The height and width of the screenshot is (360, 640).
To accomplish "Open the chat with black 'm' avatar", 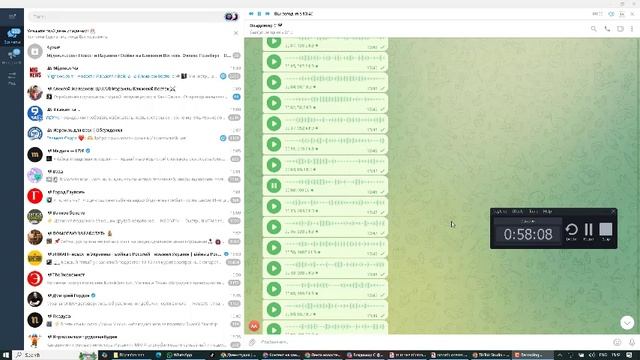I will 134,155.
